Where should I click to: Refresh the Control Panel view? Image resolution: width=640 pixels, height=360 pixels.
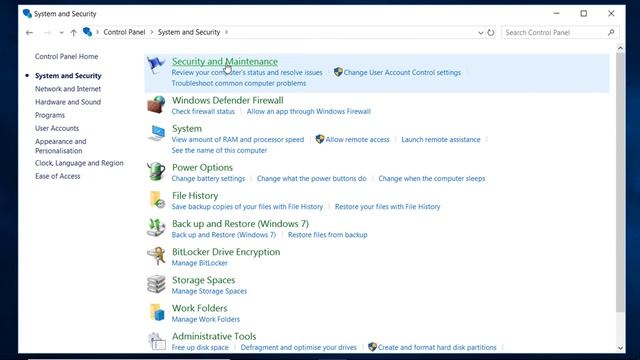[x=491, y=33]
